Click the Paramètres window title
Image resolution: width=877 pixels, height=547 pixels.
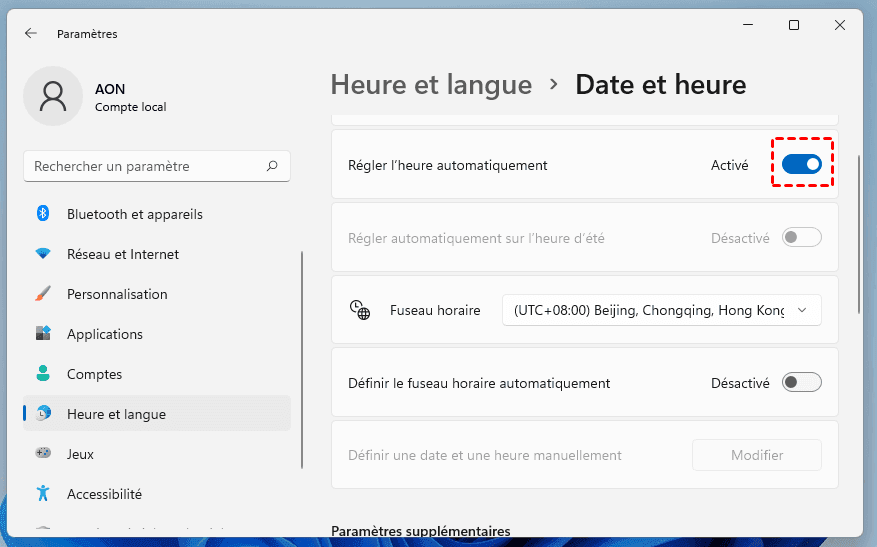point(87,34)
